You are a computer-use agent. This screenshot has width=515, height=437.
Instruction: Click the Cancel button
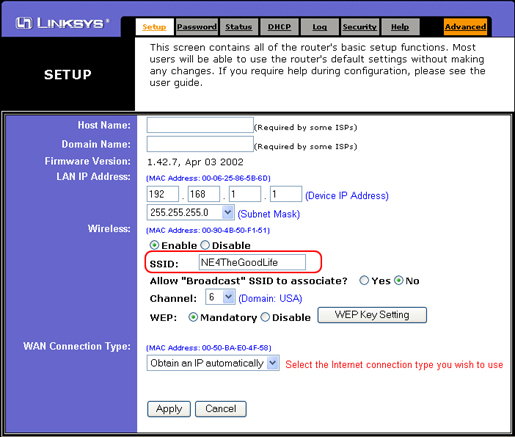(221, 409)
